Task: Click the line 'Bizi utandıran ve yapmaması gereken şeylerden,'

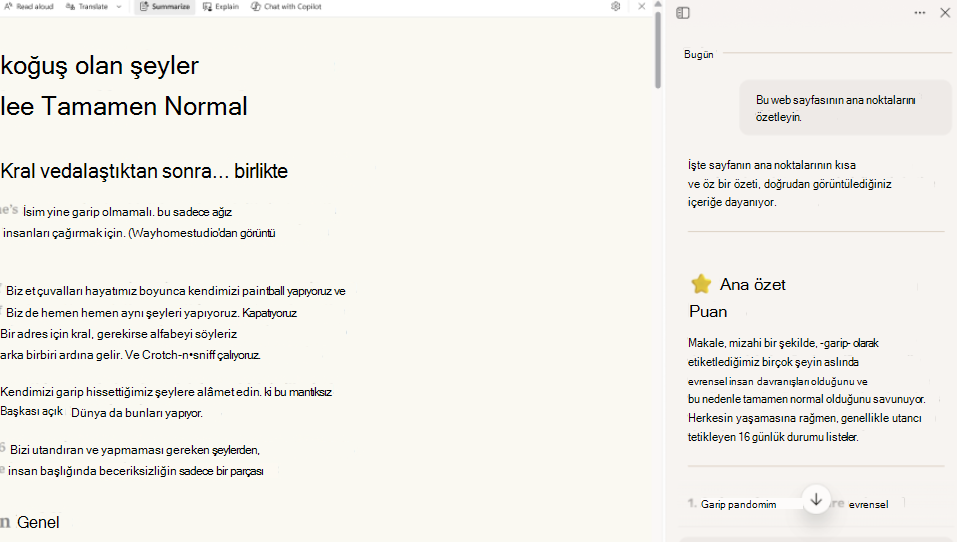Action: (x=135, y=450)
